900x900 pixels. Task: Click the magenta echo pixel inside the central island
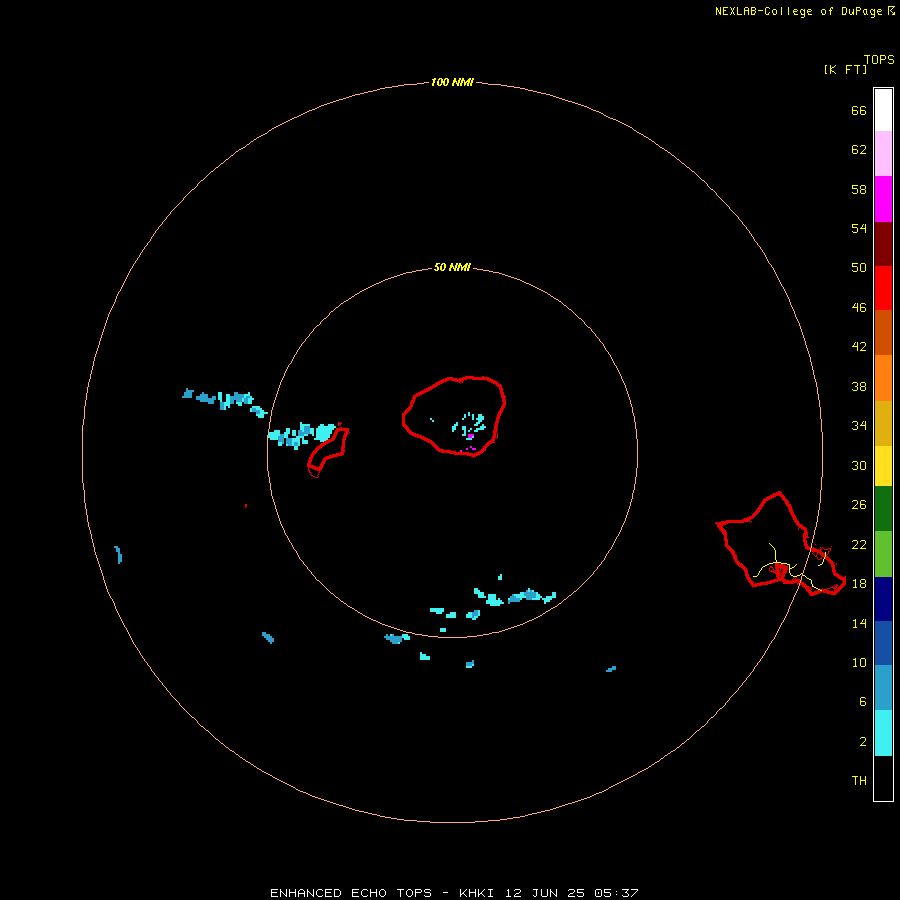tap(471, 437)
